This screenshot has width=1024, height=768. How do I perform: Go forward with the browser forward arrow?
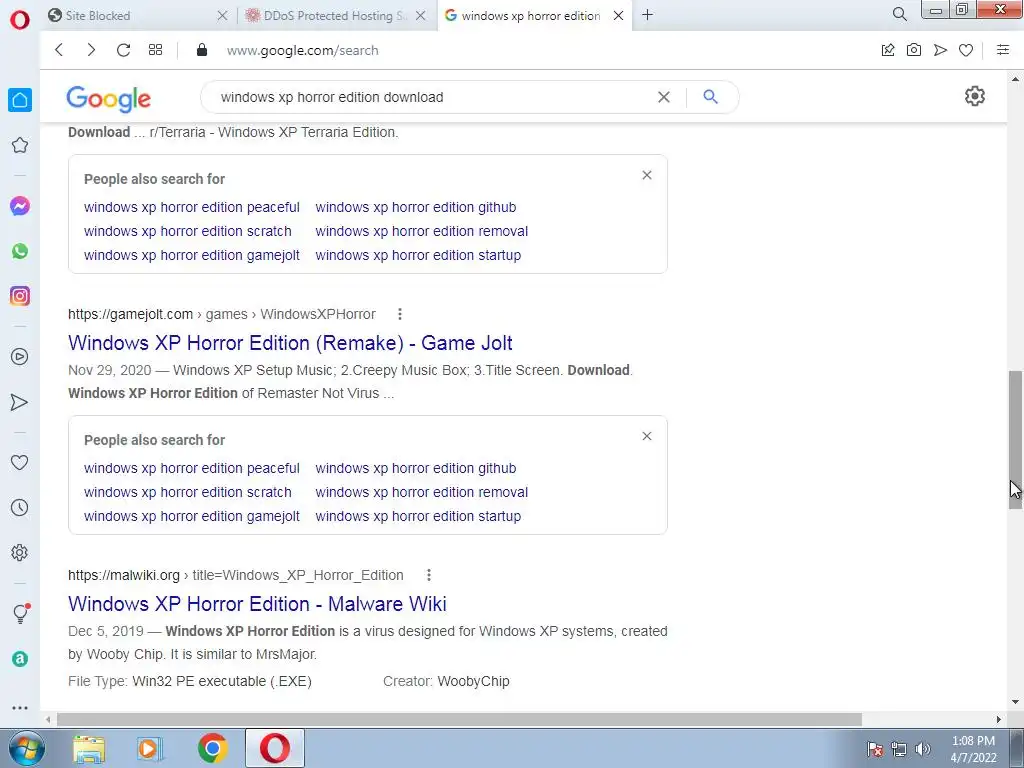click(91, 50)
